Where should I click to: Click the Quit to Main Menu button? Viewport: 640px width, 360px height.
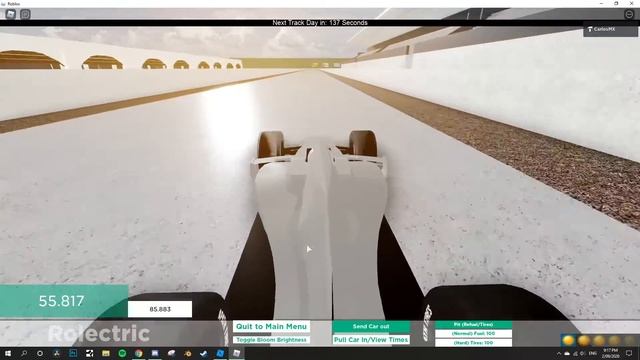(271, 327)
